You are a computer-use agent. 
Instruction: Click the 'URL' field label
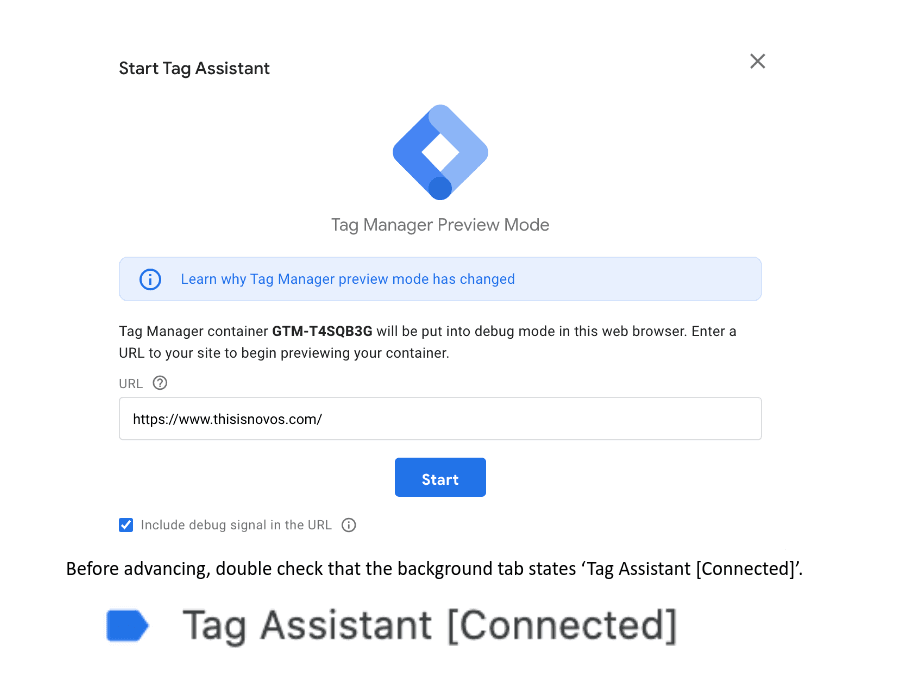tap(130, 384)
